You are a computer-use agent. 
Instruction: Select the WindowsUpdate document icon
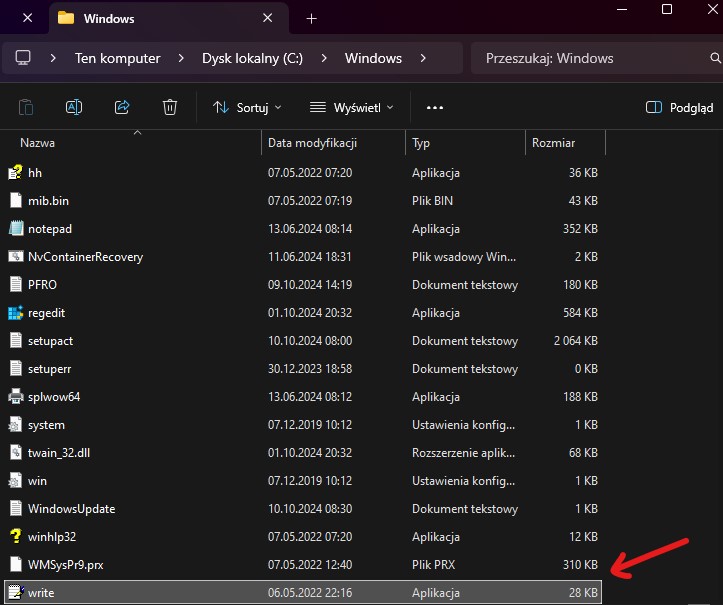click(16, 509)
